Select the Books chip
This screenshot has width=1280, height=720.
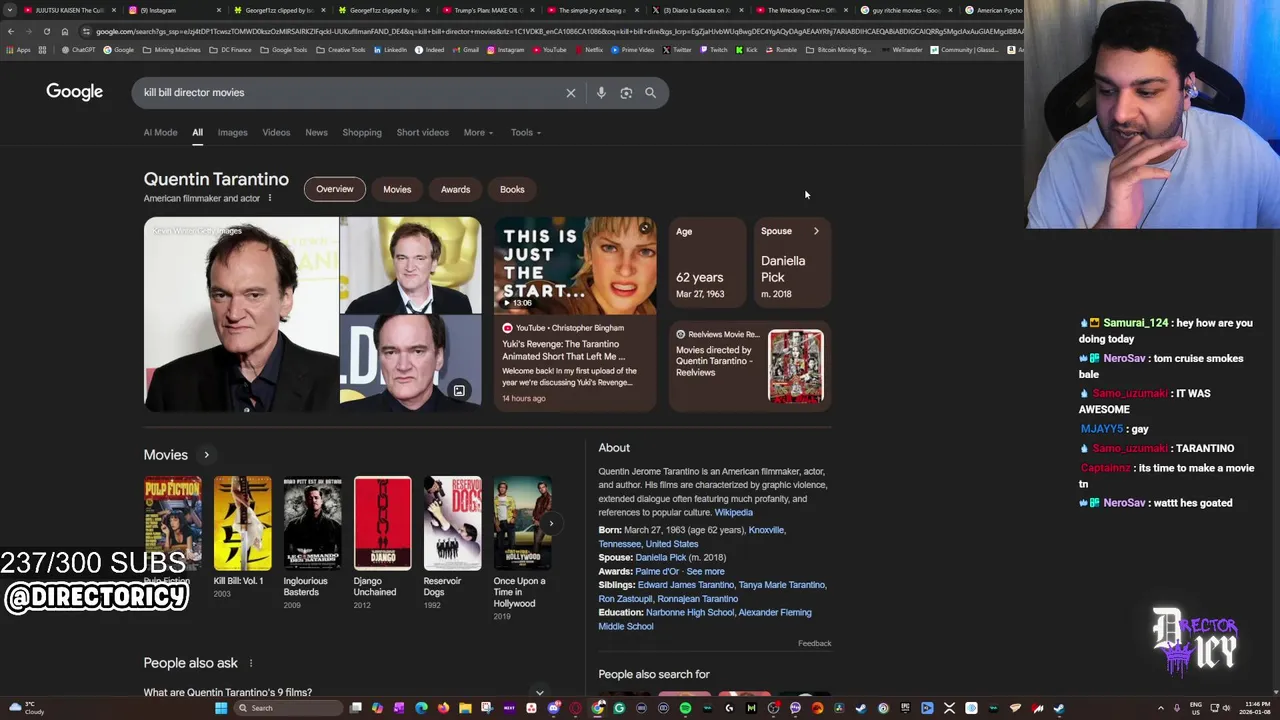pos(512,189)
